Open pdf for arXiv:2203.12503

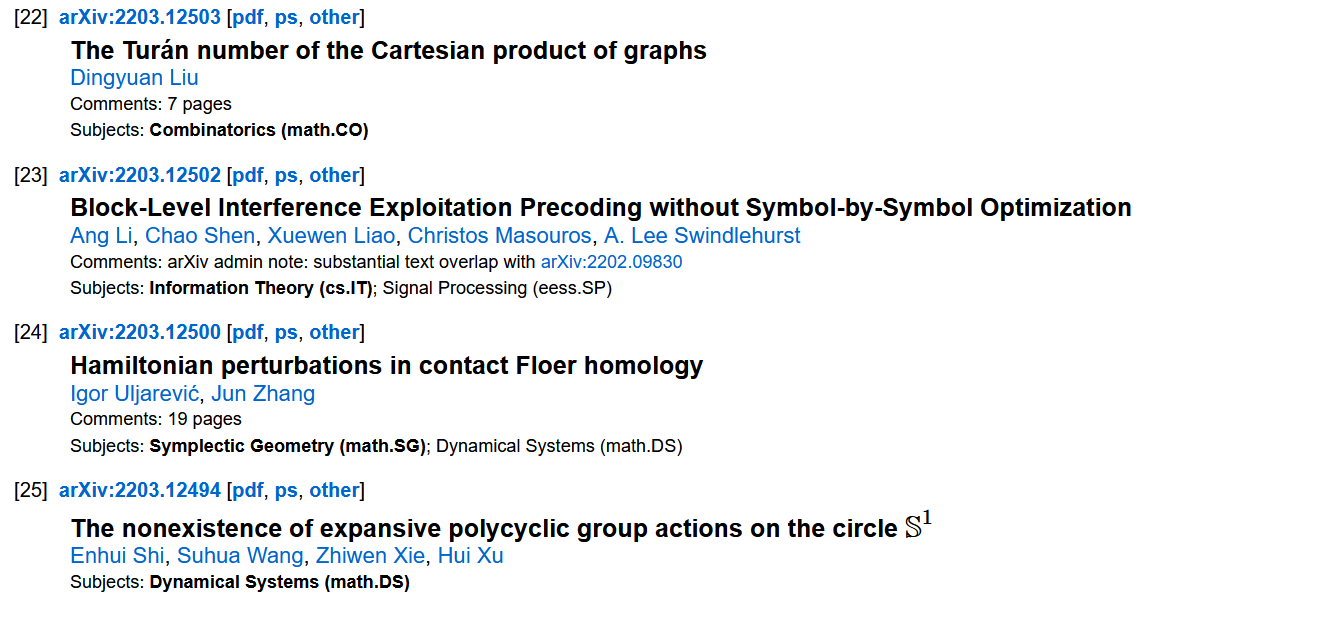pos(248,17)
